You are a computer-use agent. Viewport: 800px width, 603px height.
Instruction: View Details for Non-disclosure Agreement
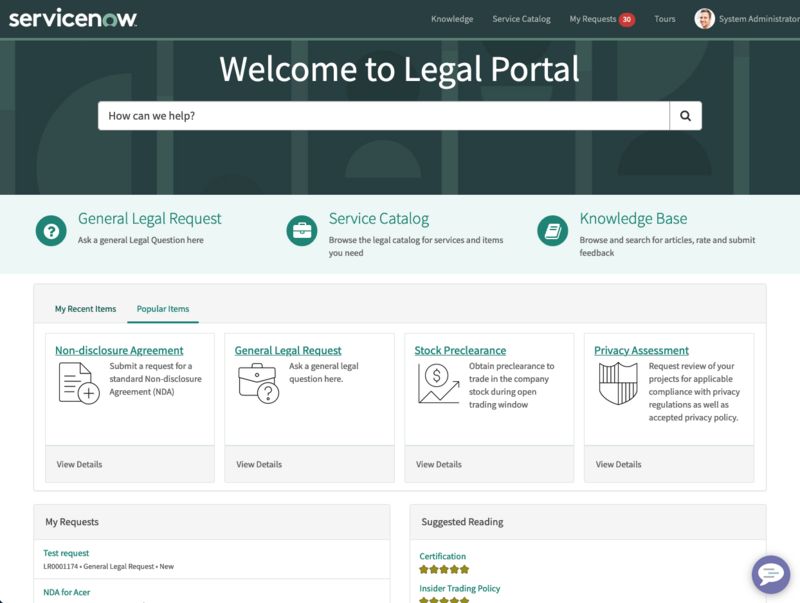[79, 464]
